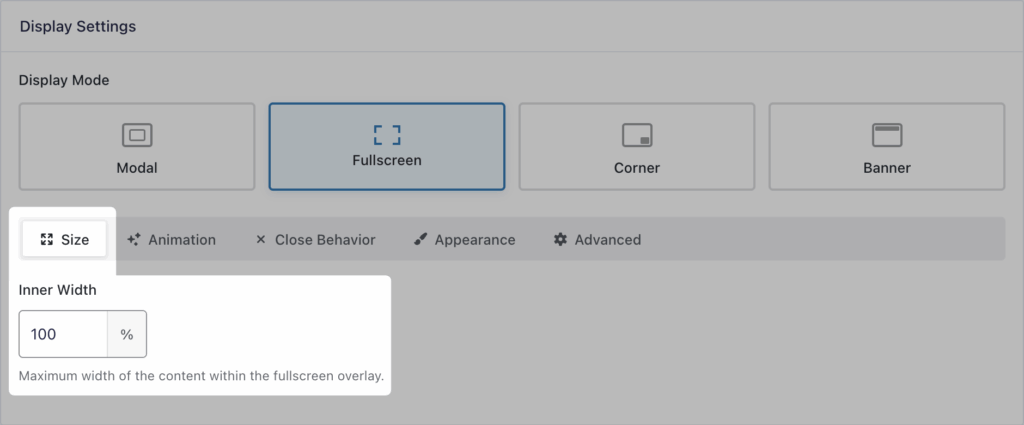The height and width of the screenshot is (425, 1024).
Task: Show the Advanced settings tab
Action: click(607, 240)
